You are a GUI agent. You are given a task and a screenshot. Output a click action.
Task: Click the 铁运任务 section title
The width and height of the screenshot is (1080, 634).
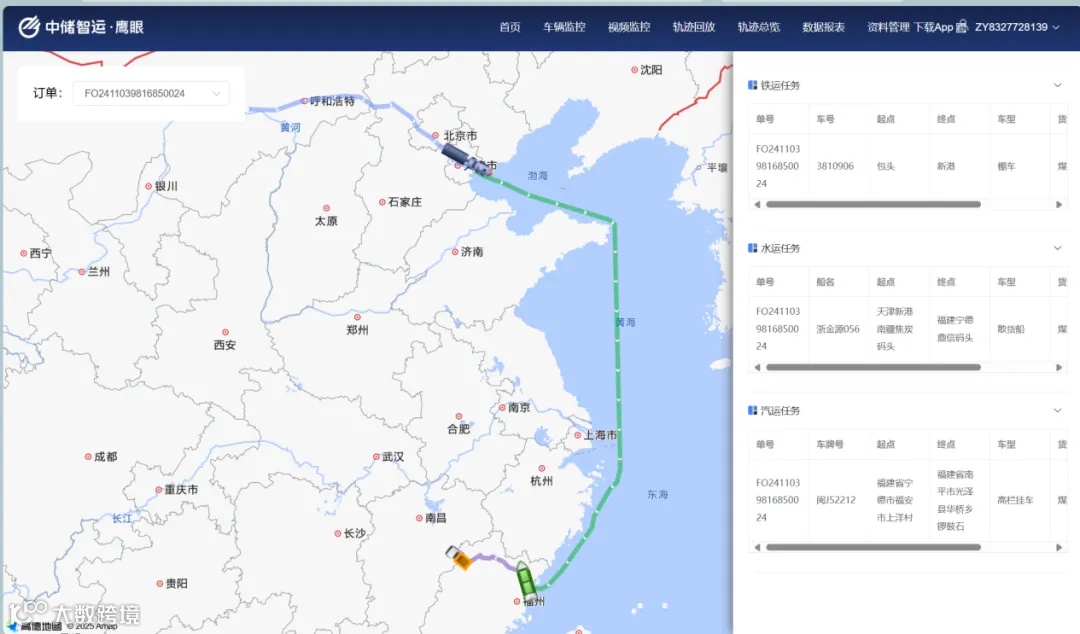(x=780, y=85)
